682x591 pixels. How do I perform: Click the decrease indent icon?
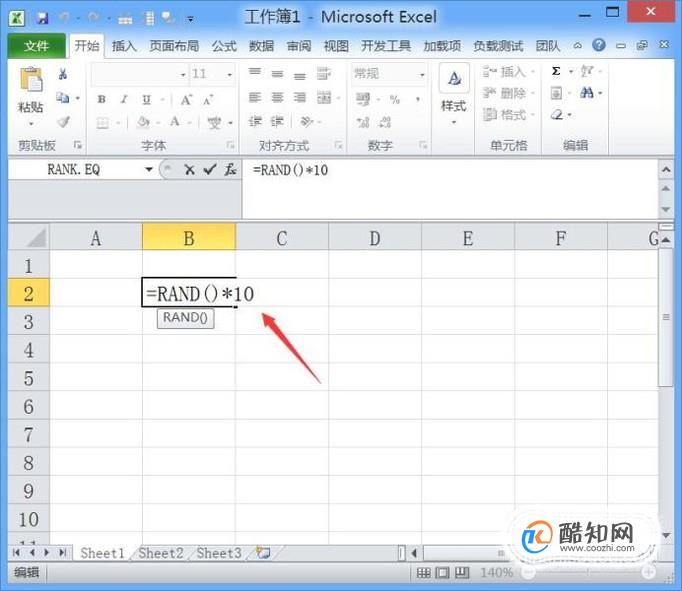tap(255, 121)
